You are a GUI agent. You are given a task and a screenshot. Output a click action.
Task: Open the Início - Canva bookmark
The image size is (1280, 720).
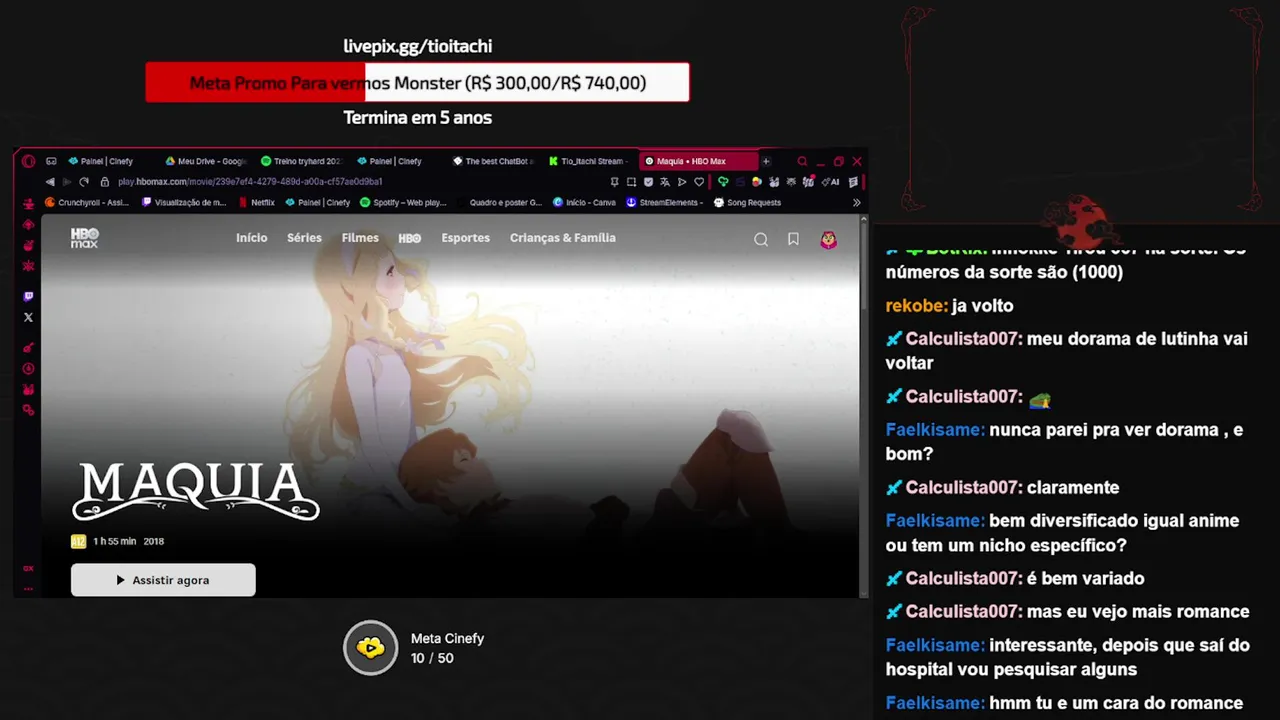point(585,202)
